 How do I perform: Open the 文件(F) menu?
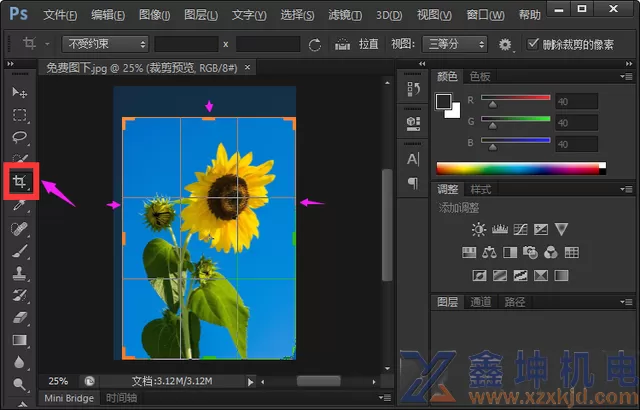(x=60, y=15)
